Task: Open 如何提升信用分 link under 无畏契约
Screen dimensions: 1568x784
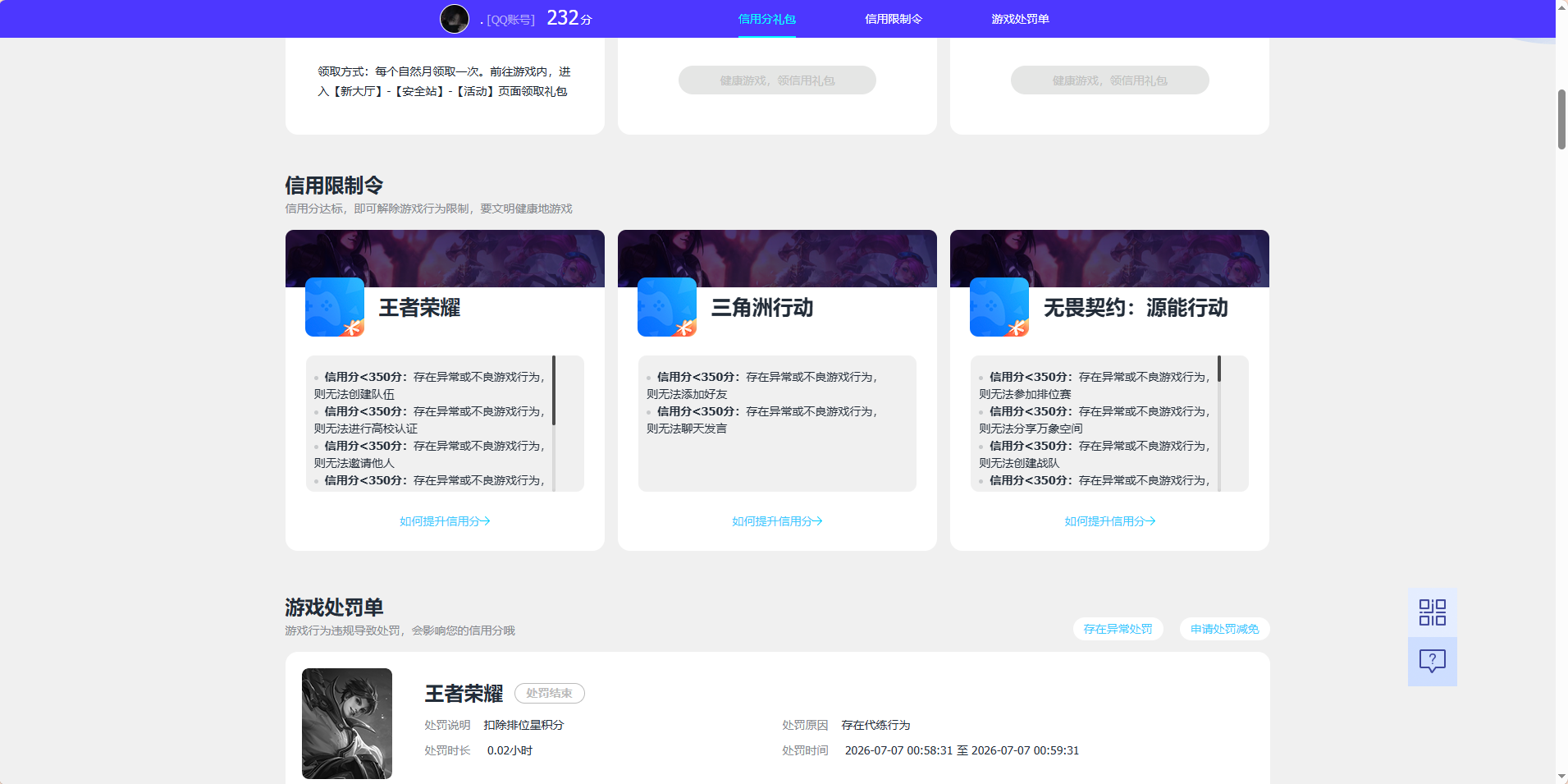Action: coord(1109,521)
